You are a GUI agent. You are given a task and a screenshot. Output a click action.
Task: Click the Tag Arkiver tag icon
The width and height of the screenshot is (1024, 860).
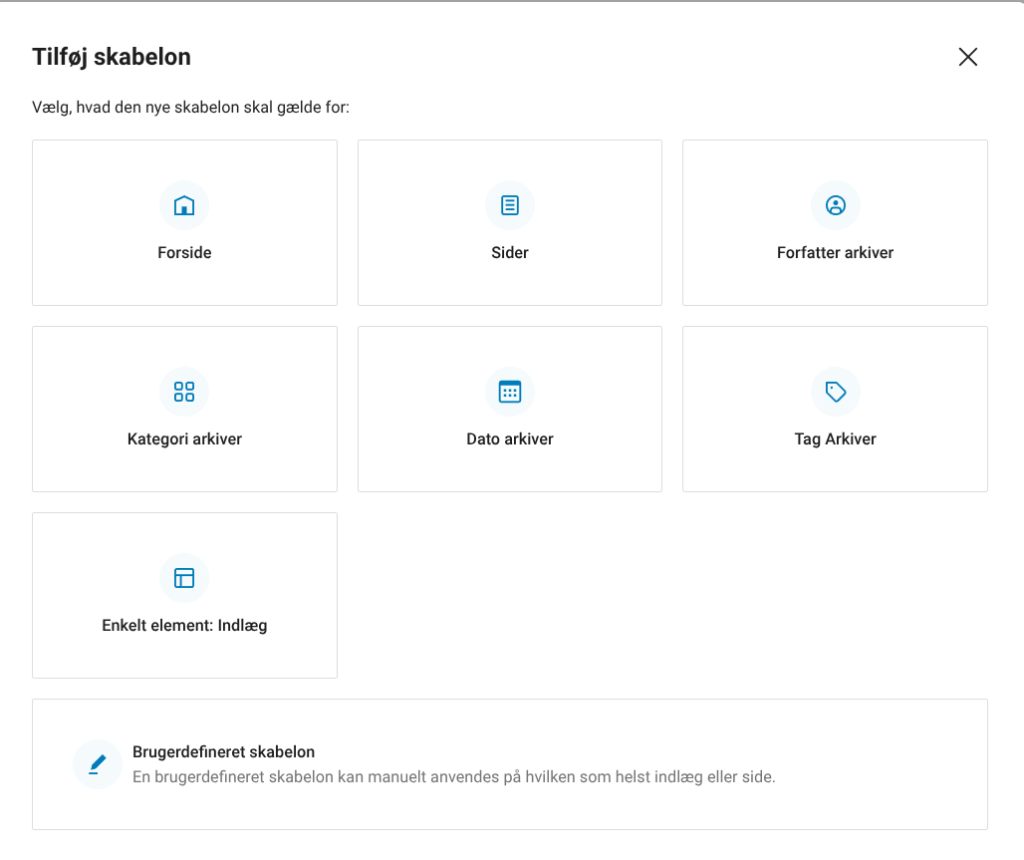835,392
